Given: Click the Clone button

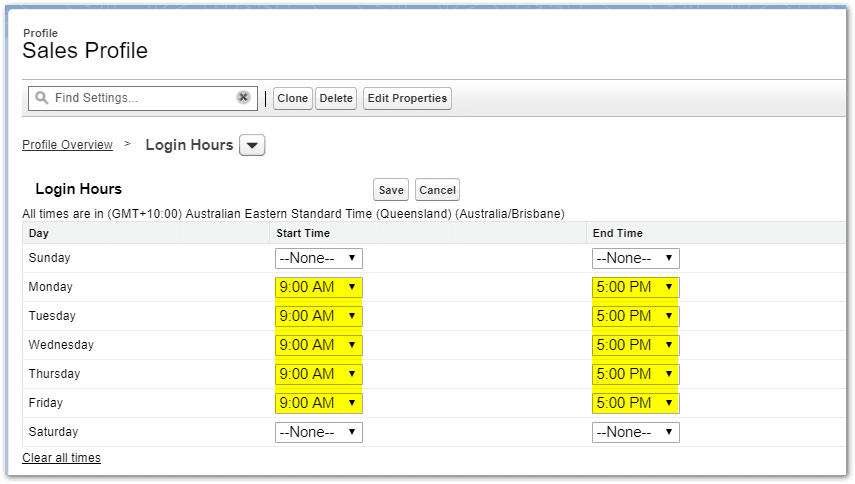Looking at the screenshot, I should tap(293, 99).
